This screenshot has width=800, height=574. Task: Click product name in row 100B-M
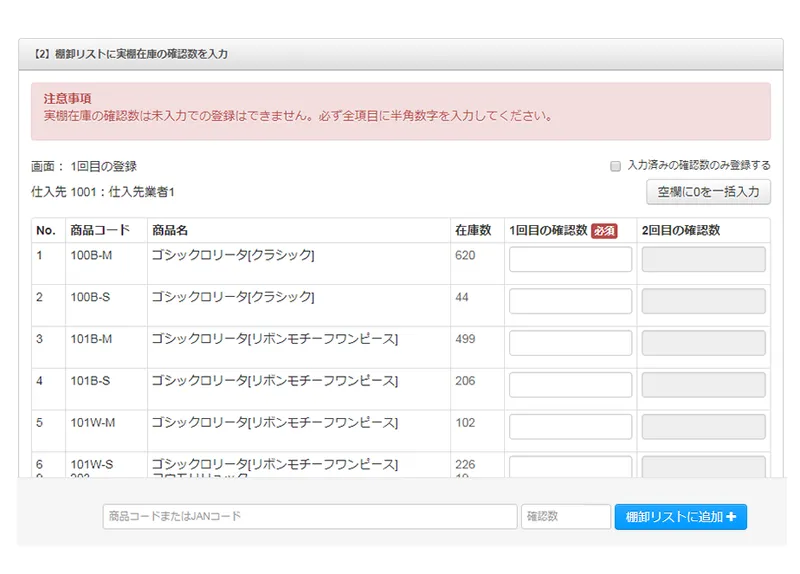tap(233, 255)
